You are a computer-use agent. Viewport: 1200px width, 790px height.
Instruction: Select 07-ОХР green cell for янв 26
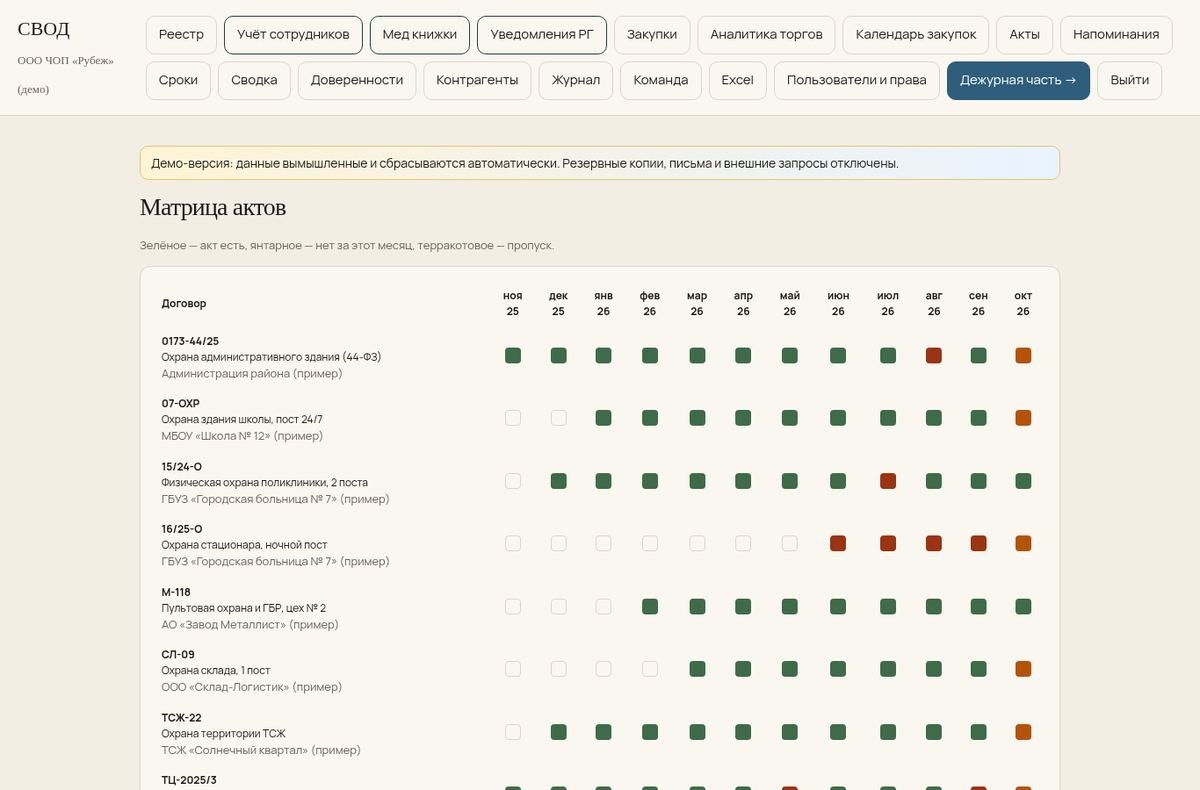604,418
